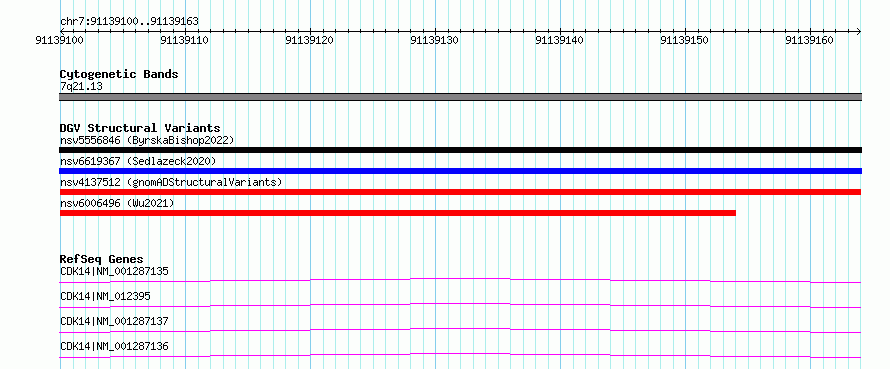
Task: Open variant label nsv6006496 (Wu2021)
Action: point(117,203)
